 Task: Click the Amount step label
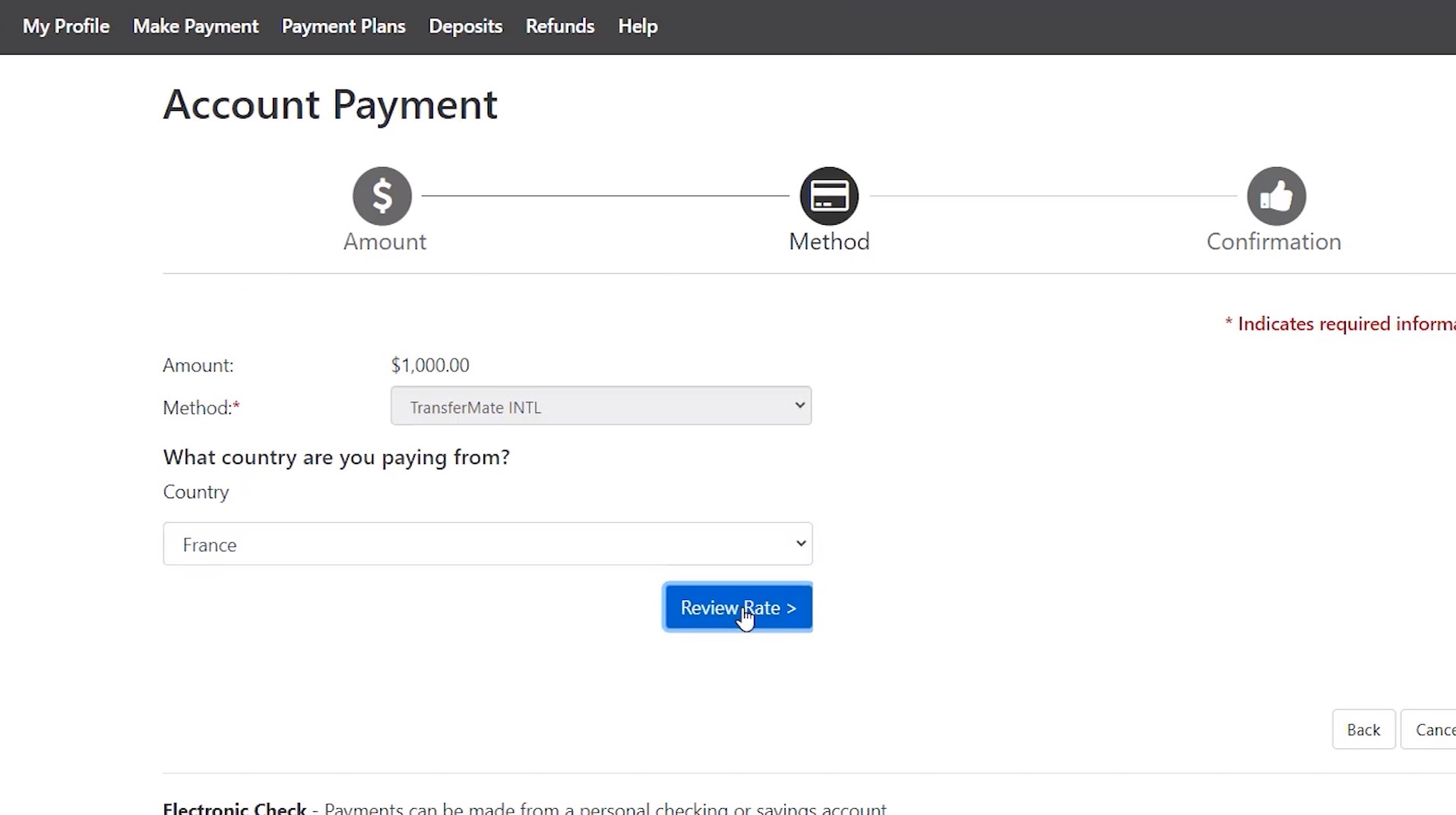[x=385, y=242]
